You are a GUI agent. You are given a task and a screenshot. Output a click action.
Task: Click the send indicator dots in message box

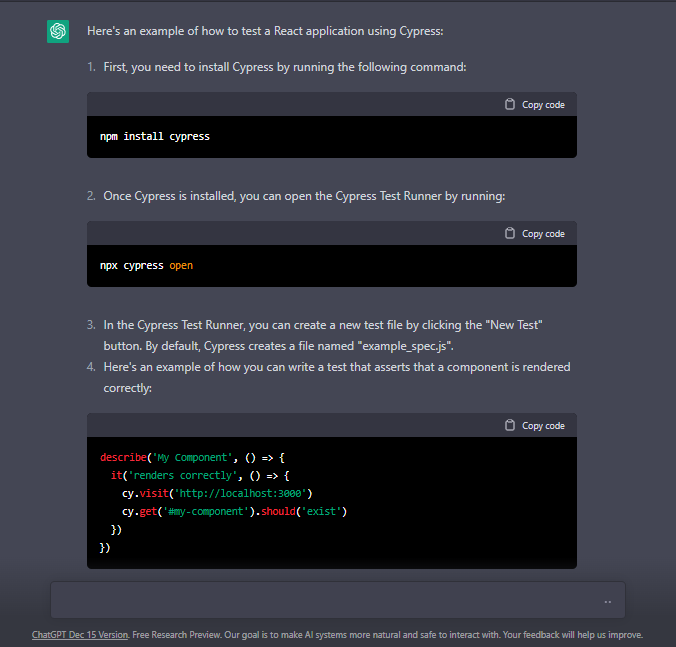[x=608, y=602]
